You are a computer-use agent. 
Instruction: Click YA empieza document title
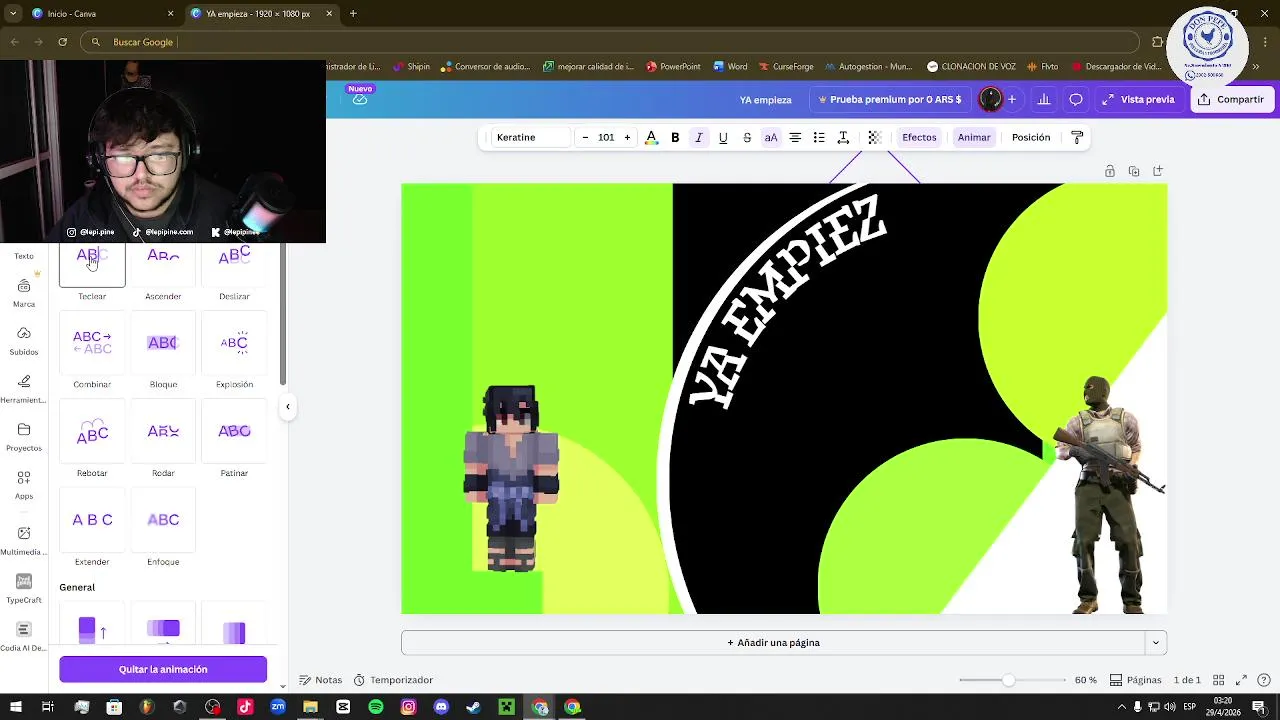point(766,100)
